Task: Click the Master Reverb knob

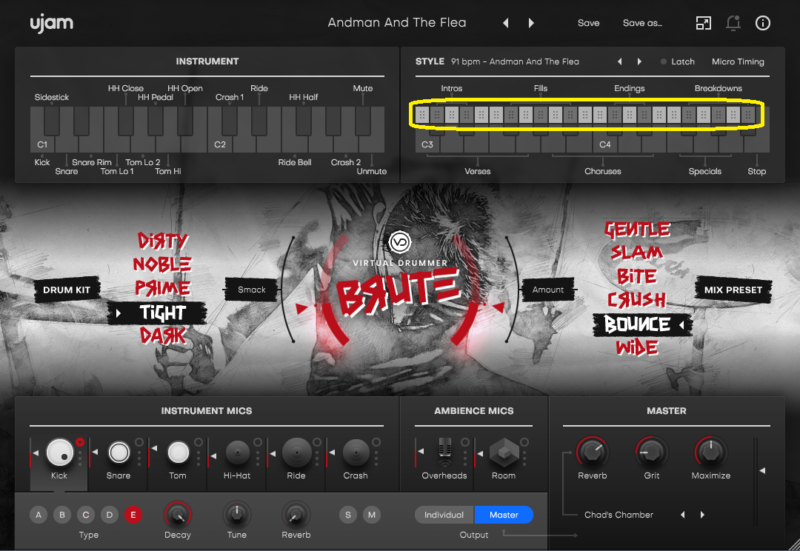Action: [x=592, y=452]
